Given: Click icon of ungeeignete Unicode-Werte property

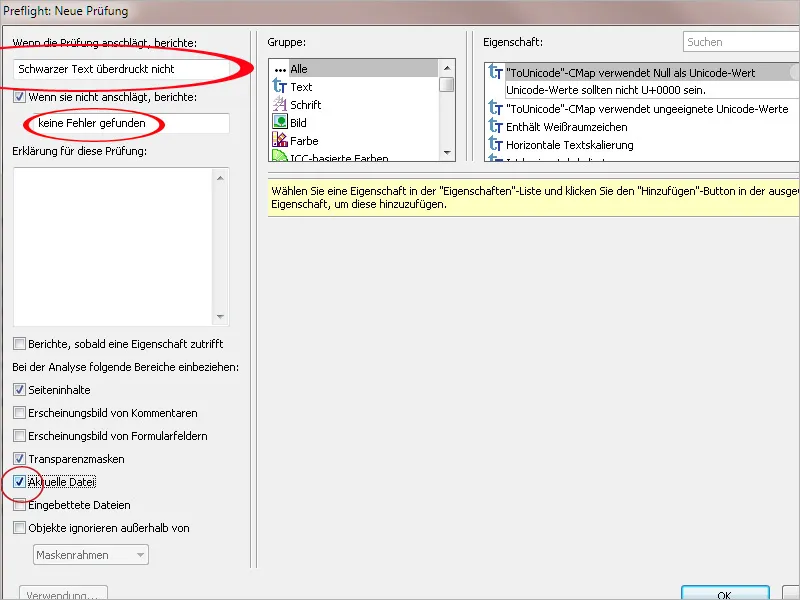Looking at the screenshot, I should coord(495,108).
